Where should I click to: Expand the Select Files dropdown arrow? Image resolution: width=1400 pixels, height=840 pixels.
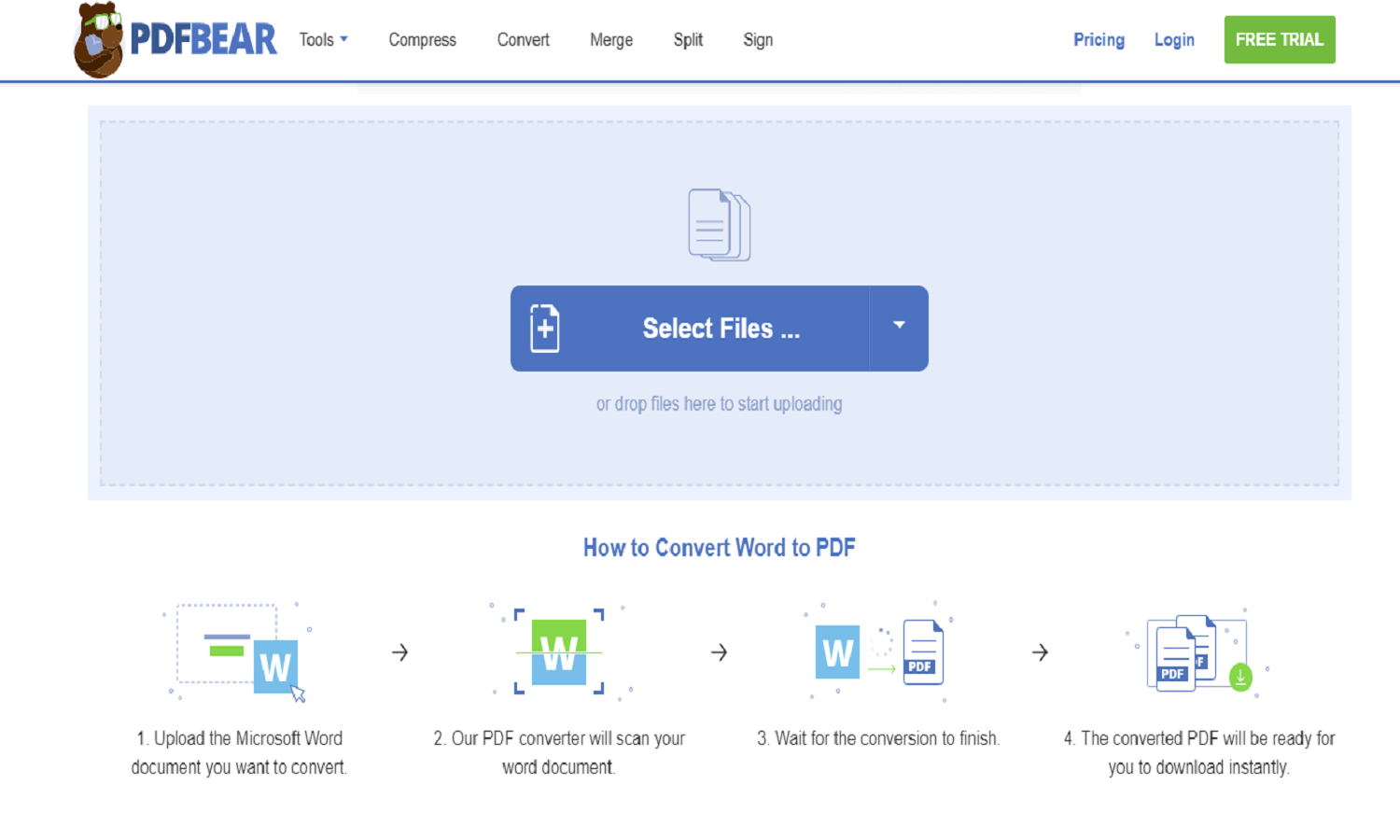click(x=898, y=327)
